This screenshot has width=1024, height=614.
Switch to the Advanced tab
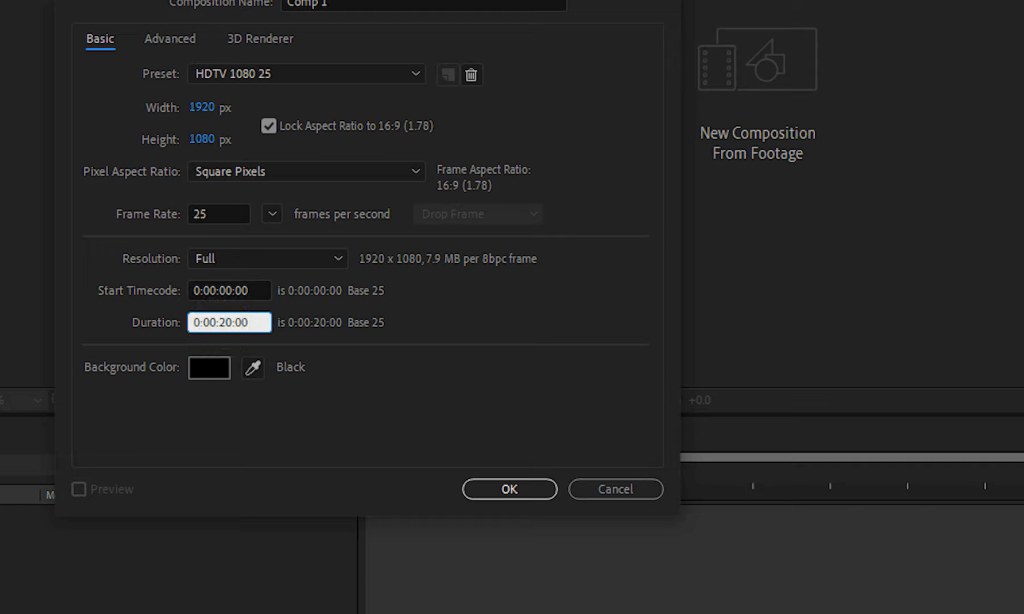click(x=170, y=38)
